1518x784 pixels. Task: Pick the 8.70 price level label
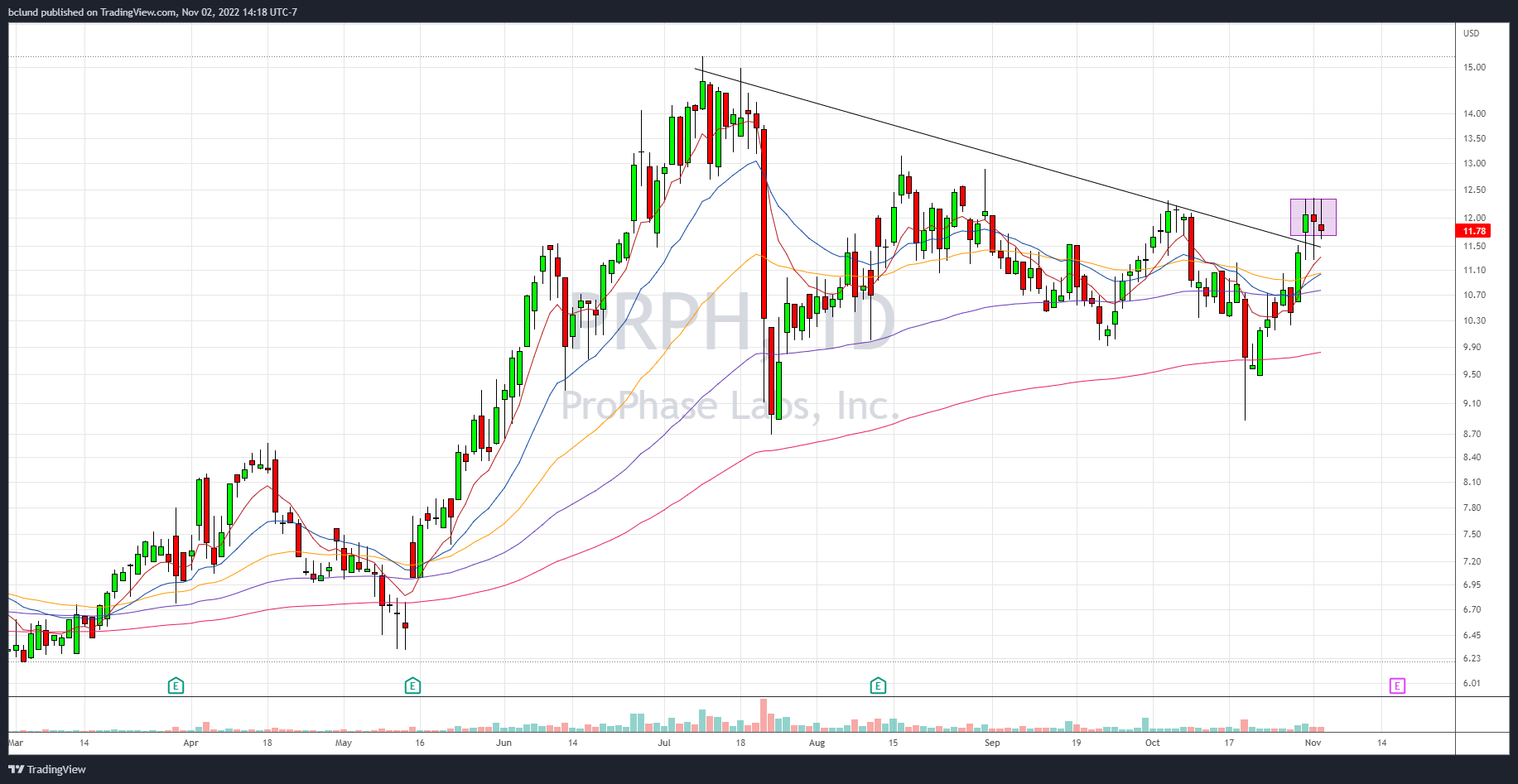click(x=1472, y=434)
